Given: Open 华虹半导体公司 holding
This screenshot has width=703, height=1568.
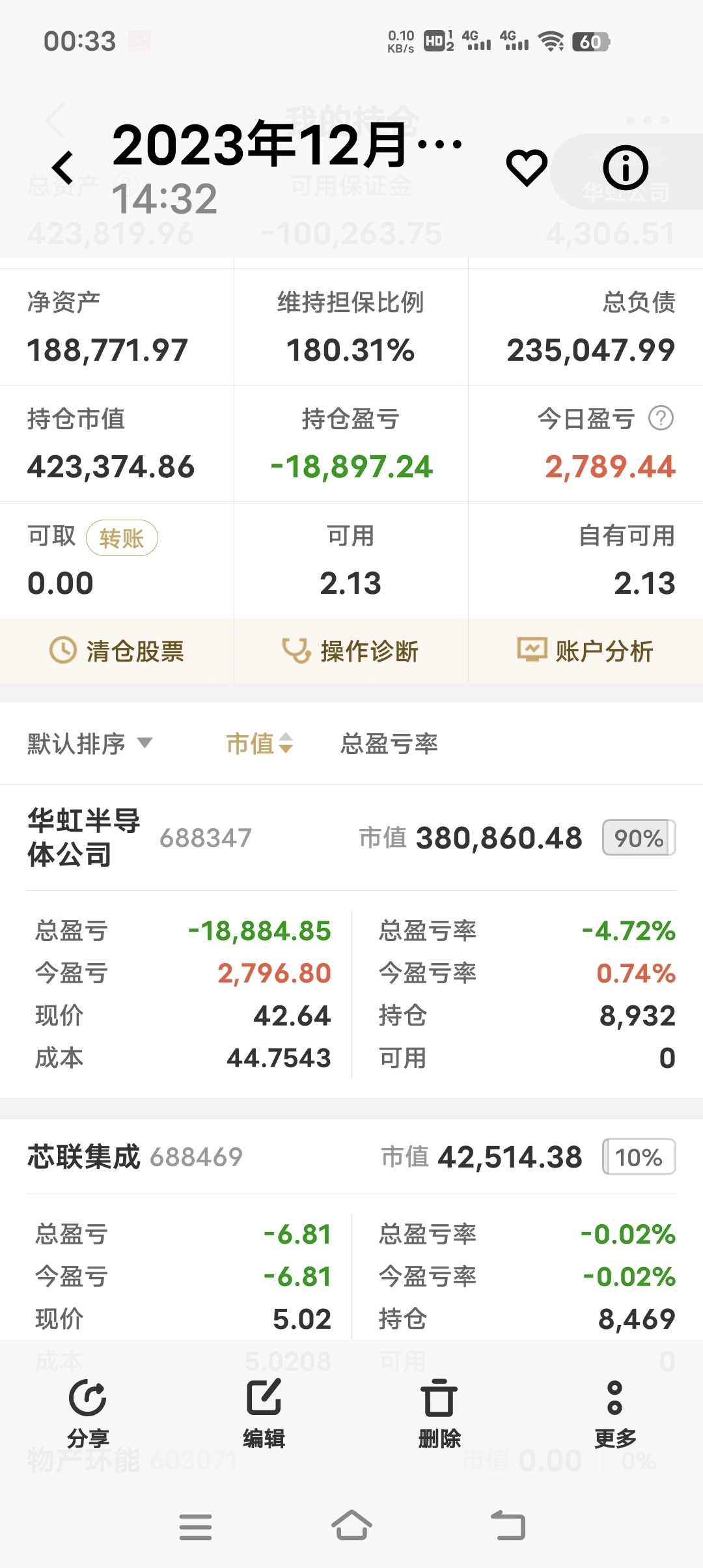Looking at the screenshot, I should point(83,837).
